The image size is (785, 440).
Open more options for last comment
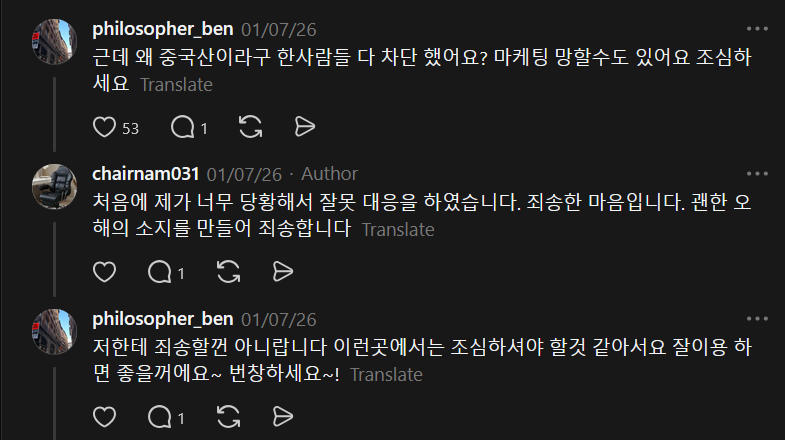pos(757,319)
